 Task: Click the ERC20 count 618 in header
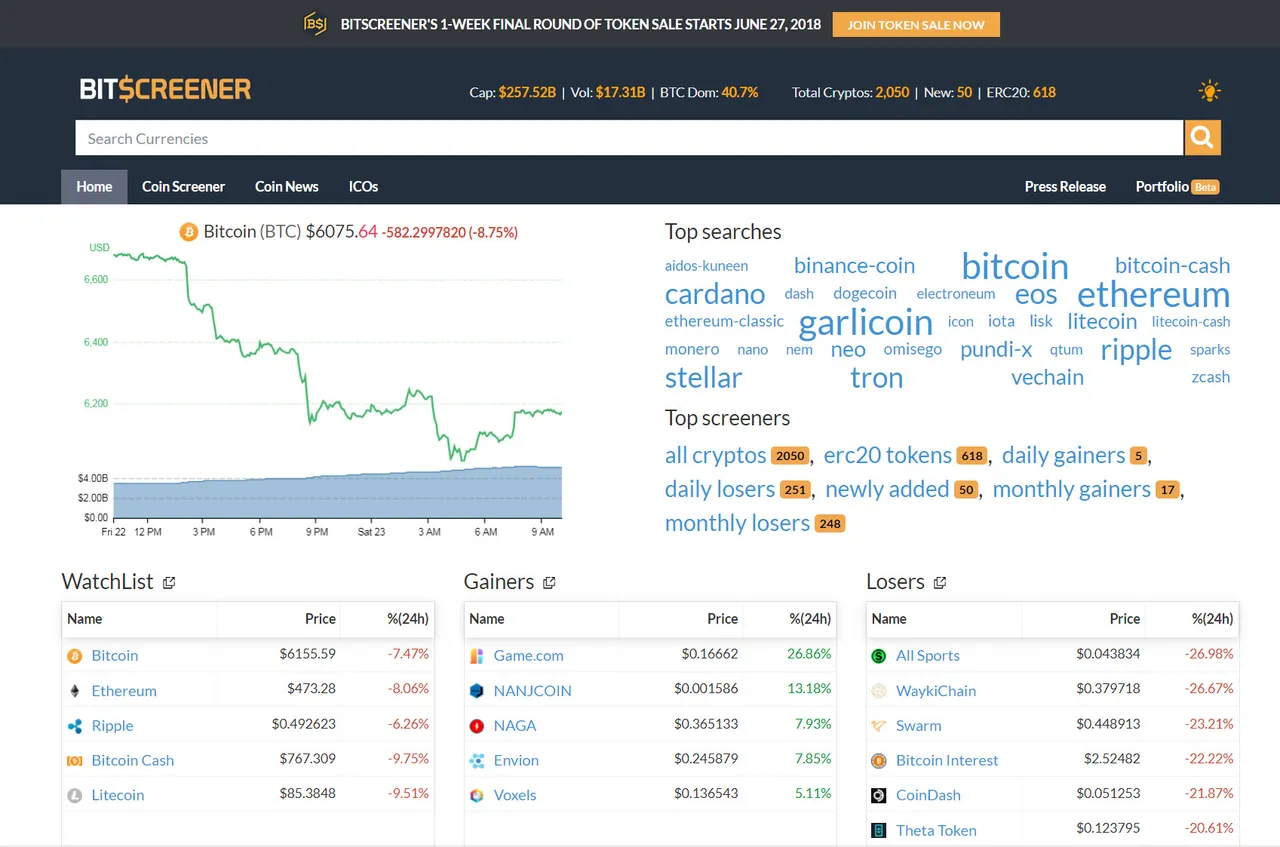coord(1044,92)
